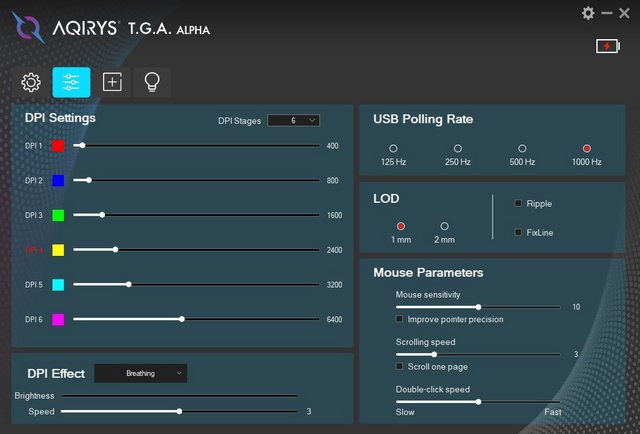This screenshot has width=640, height=434.
Task: Click the DPI Effect Brightness slider track
Action: tap(179, 396)
